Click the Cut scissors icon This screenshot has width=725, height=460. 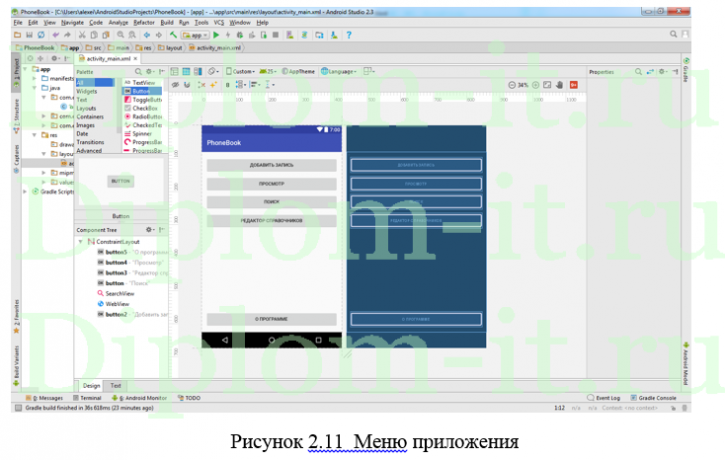[82, 35]
